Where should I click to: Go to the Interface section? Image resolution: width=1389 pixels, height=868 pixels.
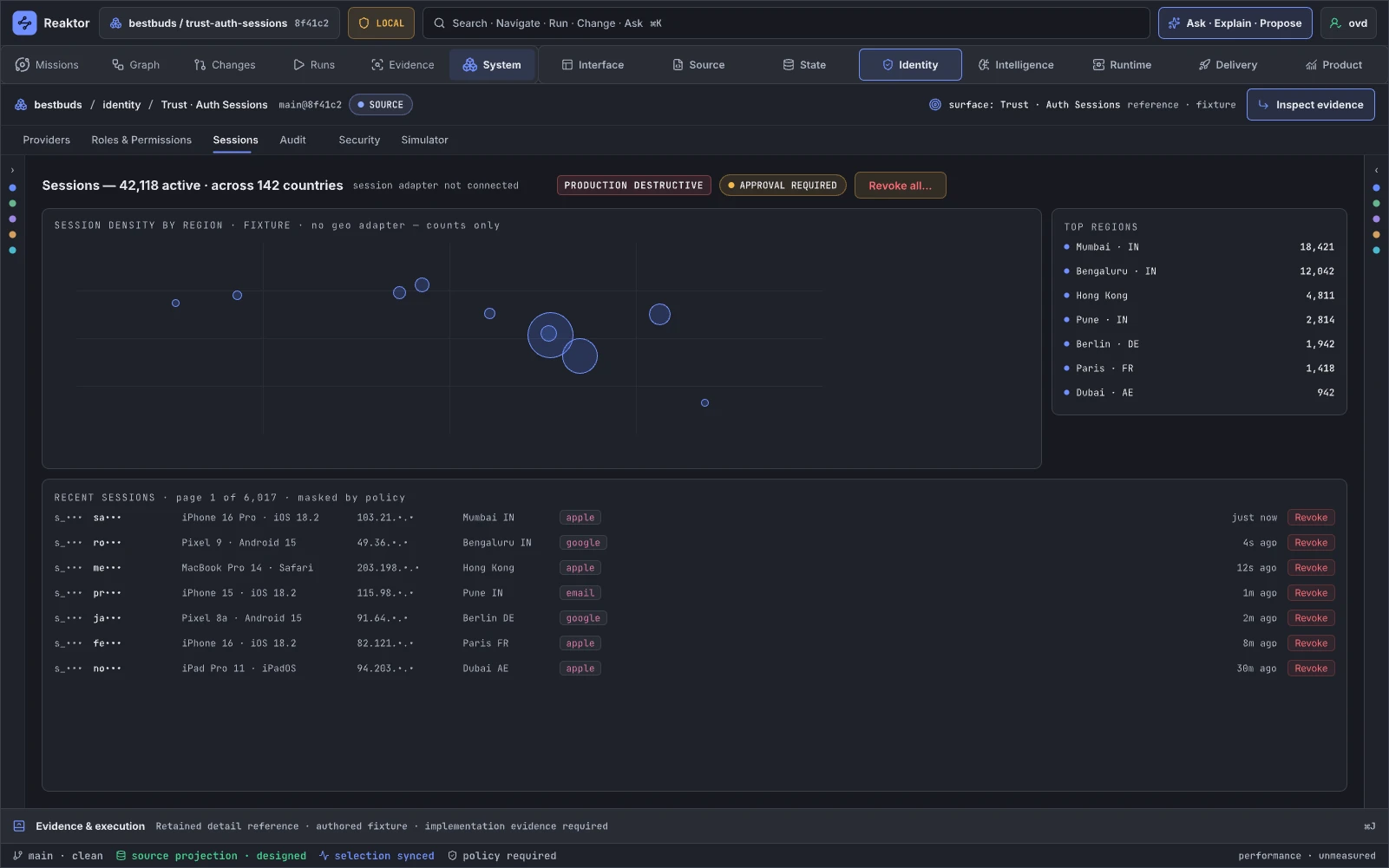pos(593,65)
